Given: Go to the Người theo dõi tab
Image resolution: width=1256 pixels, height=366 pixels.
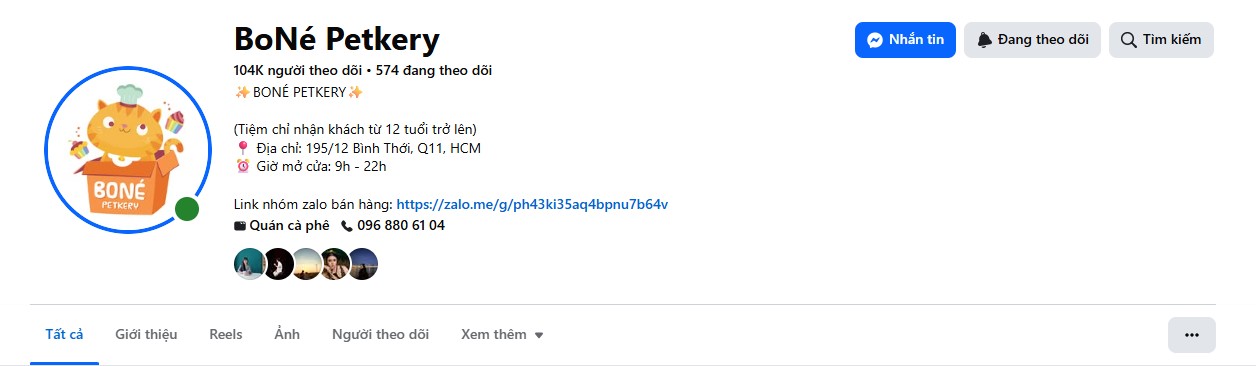Looking at the screenshot, I should coord(380,335).
